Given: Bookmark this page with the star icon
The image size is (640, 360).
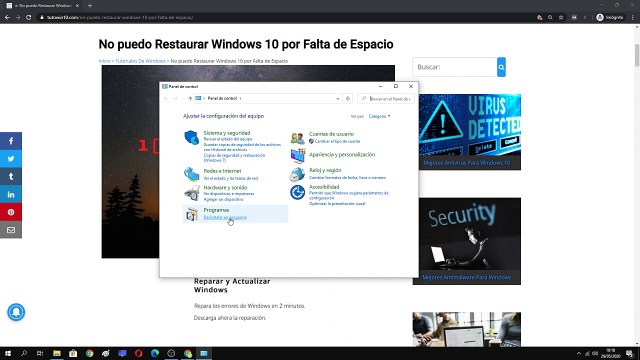Looking at the screenshot, I should click(561, 18).
